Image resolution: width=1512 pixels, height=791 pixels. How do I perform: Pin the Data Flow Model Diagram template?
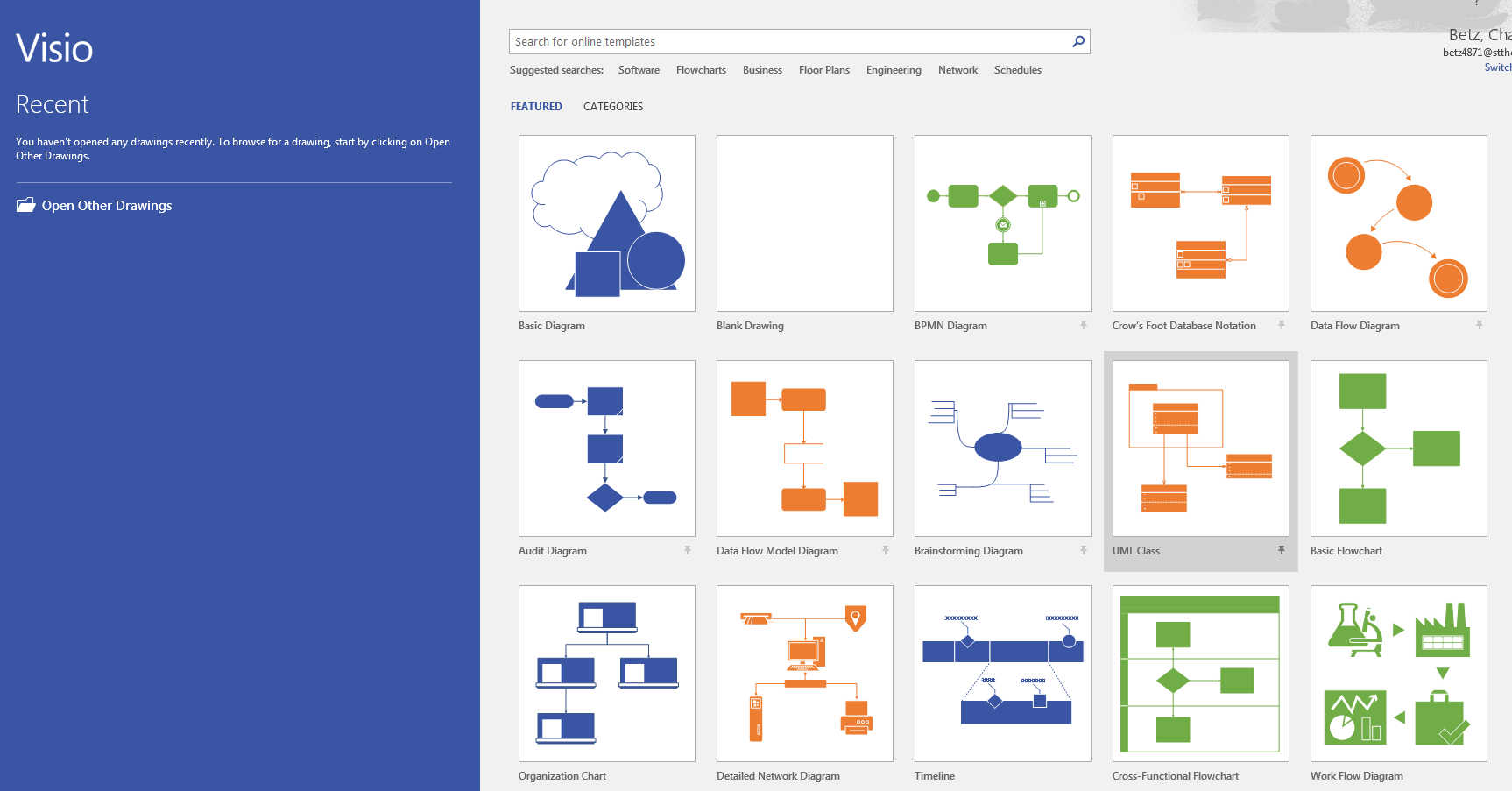(x=886, y=550)
